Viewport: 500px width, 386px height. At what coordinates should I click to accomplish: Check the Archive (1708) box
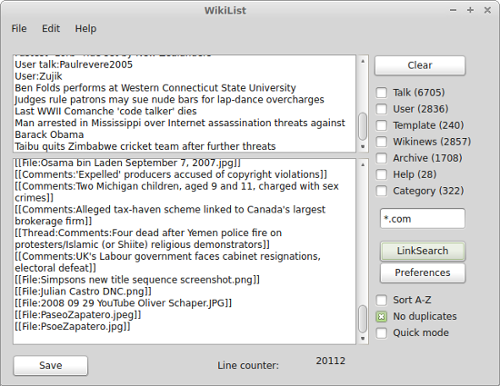[x=381, y=158]
